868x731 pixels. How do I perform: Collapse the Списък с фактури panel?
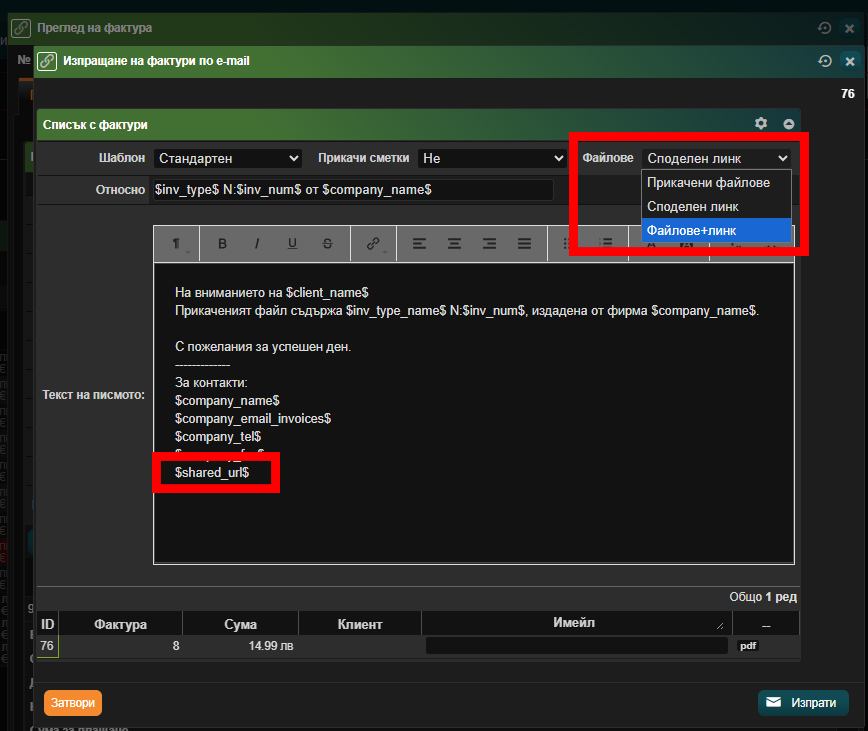[x=789, y=124]
